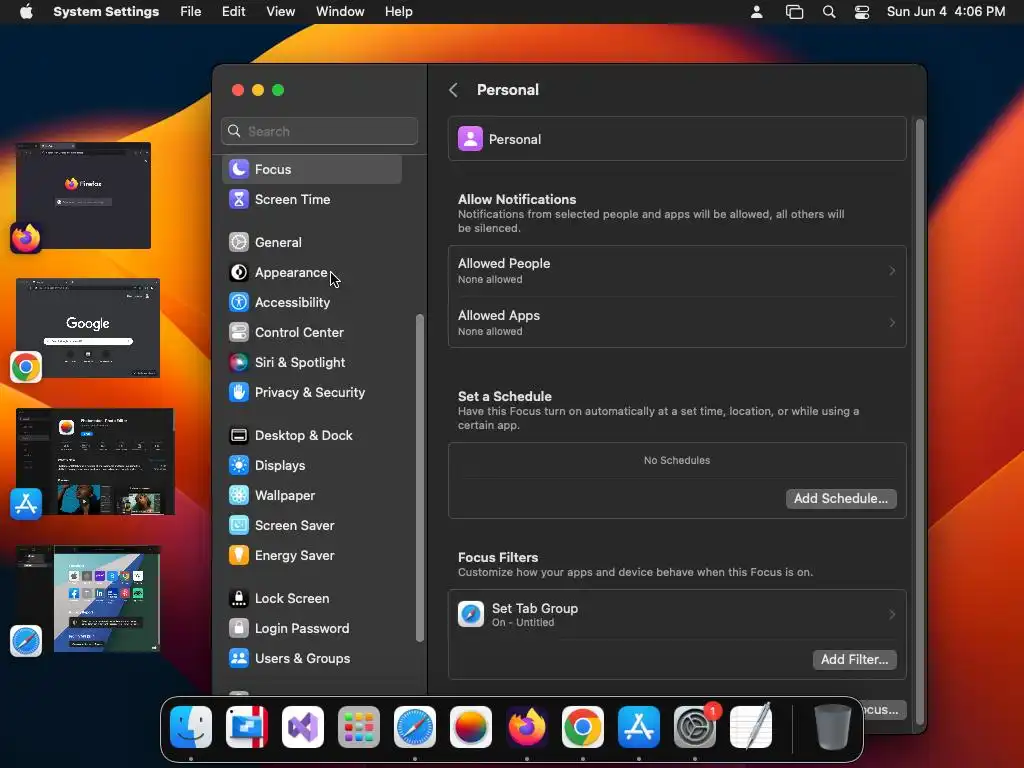This screenshot has height=768, width=1024.
Task: Click Safari icon beside Set Tab Group
Action: [471, 615]
